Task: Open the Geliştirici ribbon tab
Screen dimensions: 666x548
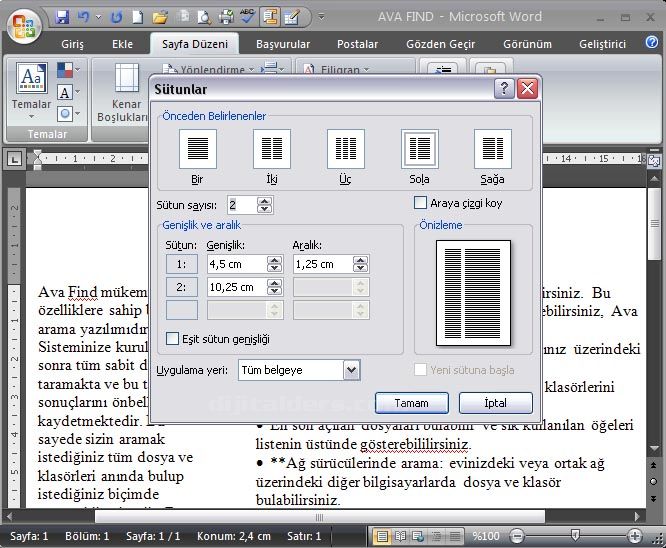Action: click(x=602, y=44)
